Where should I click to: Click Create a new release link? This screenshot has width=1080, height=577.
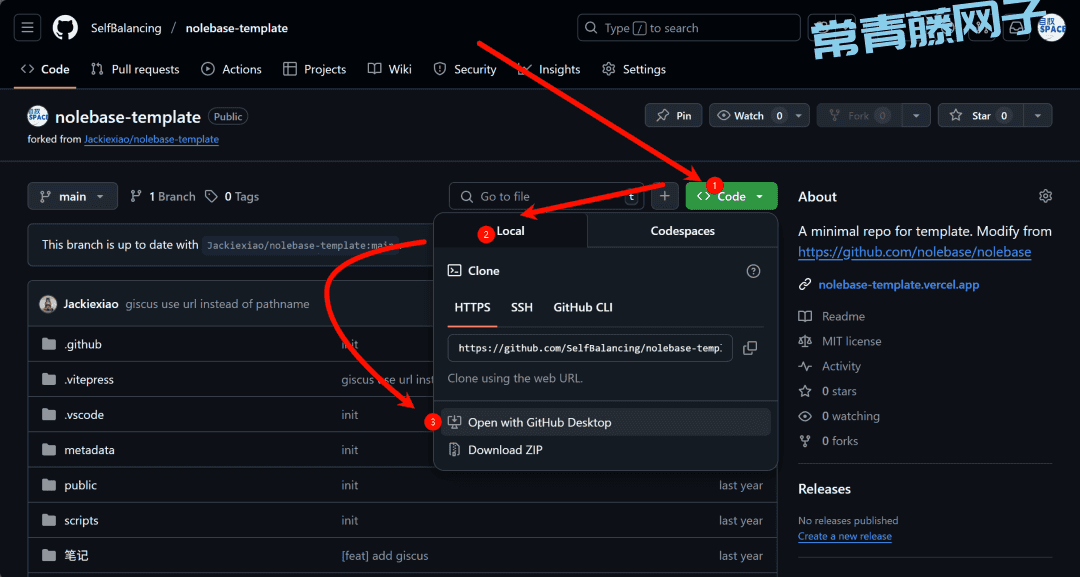pos(844,536)
